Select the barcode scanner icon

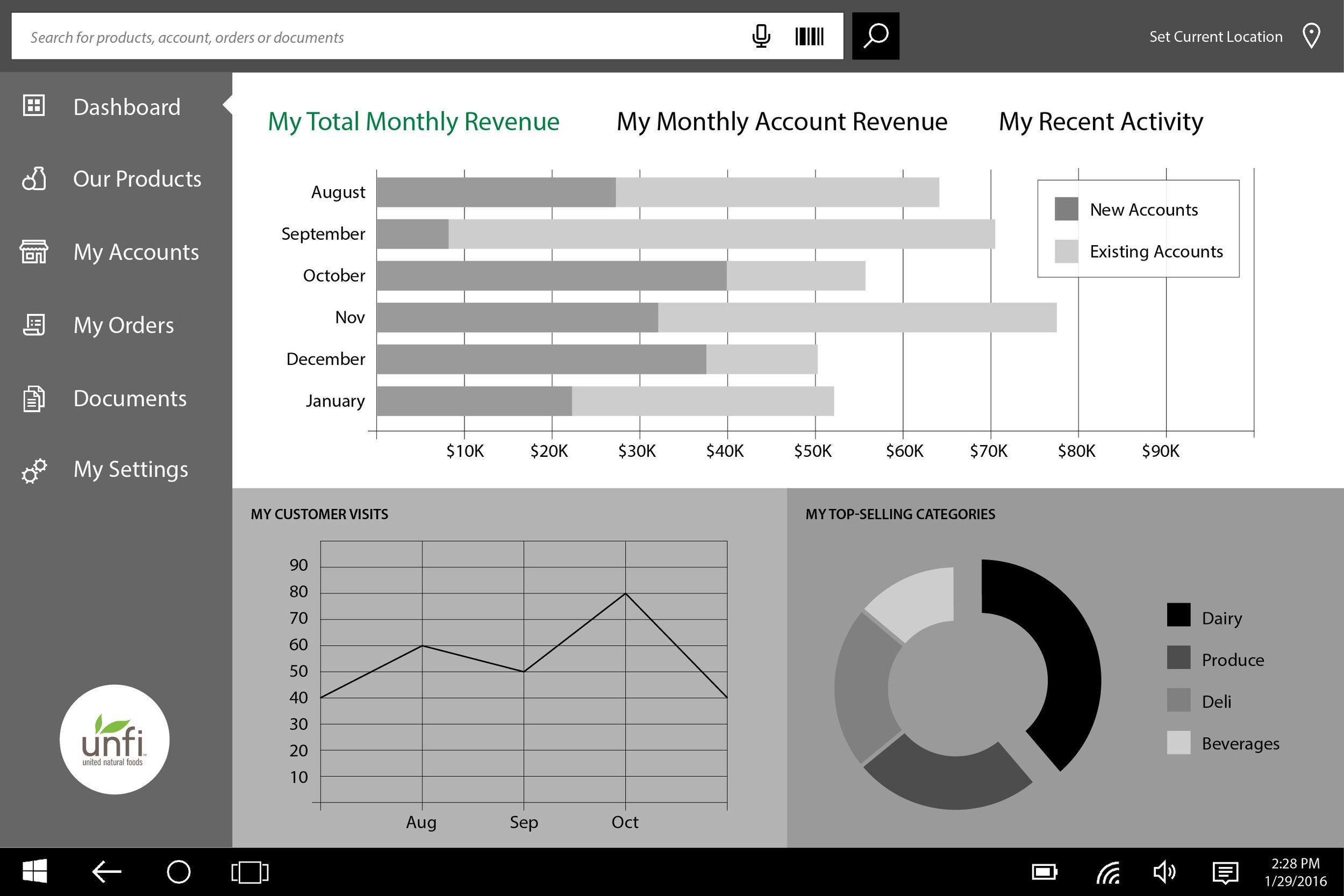point(809,36)
